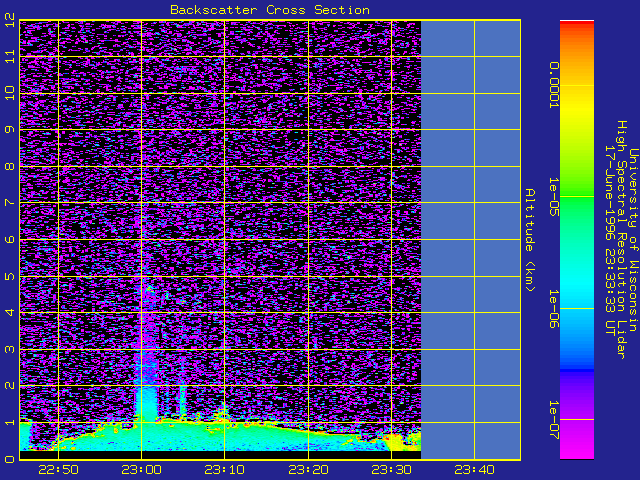Viewport: 640px width, 480px height.
Task: Click the altitude label 12 on y-axis
Action: [10, 20]
